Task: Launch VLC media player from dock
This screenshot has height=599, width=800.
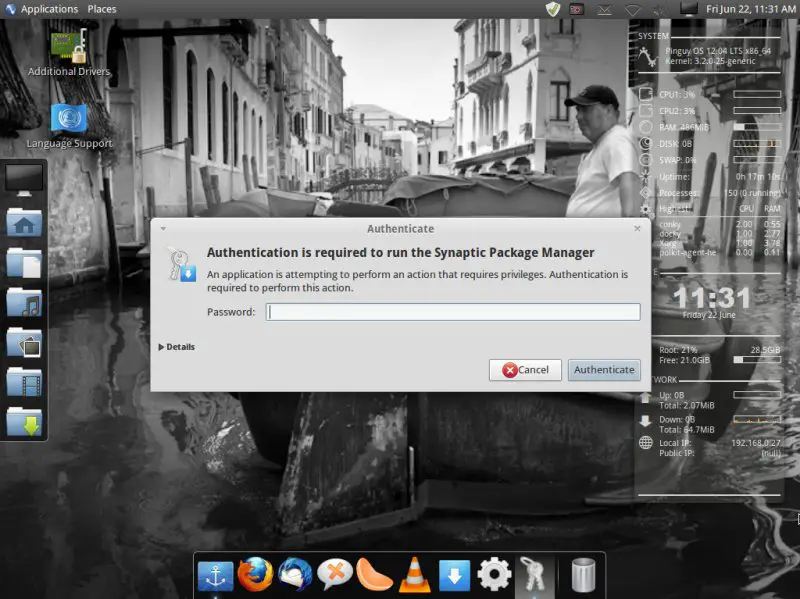Action: coord(414,575)
